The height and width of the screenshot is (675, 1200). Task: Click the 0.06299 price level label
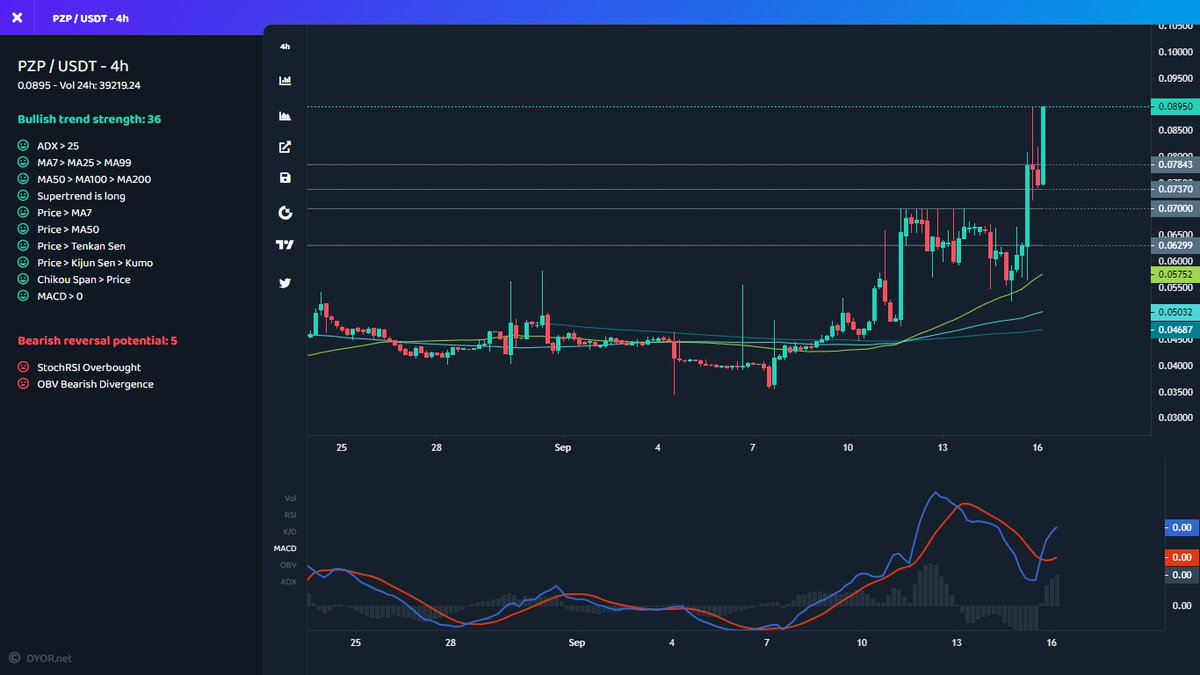(1174, 245)
